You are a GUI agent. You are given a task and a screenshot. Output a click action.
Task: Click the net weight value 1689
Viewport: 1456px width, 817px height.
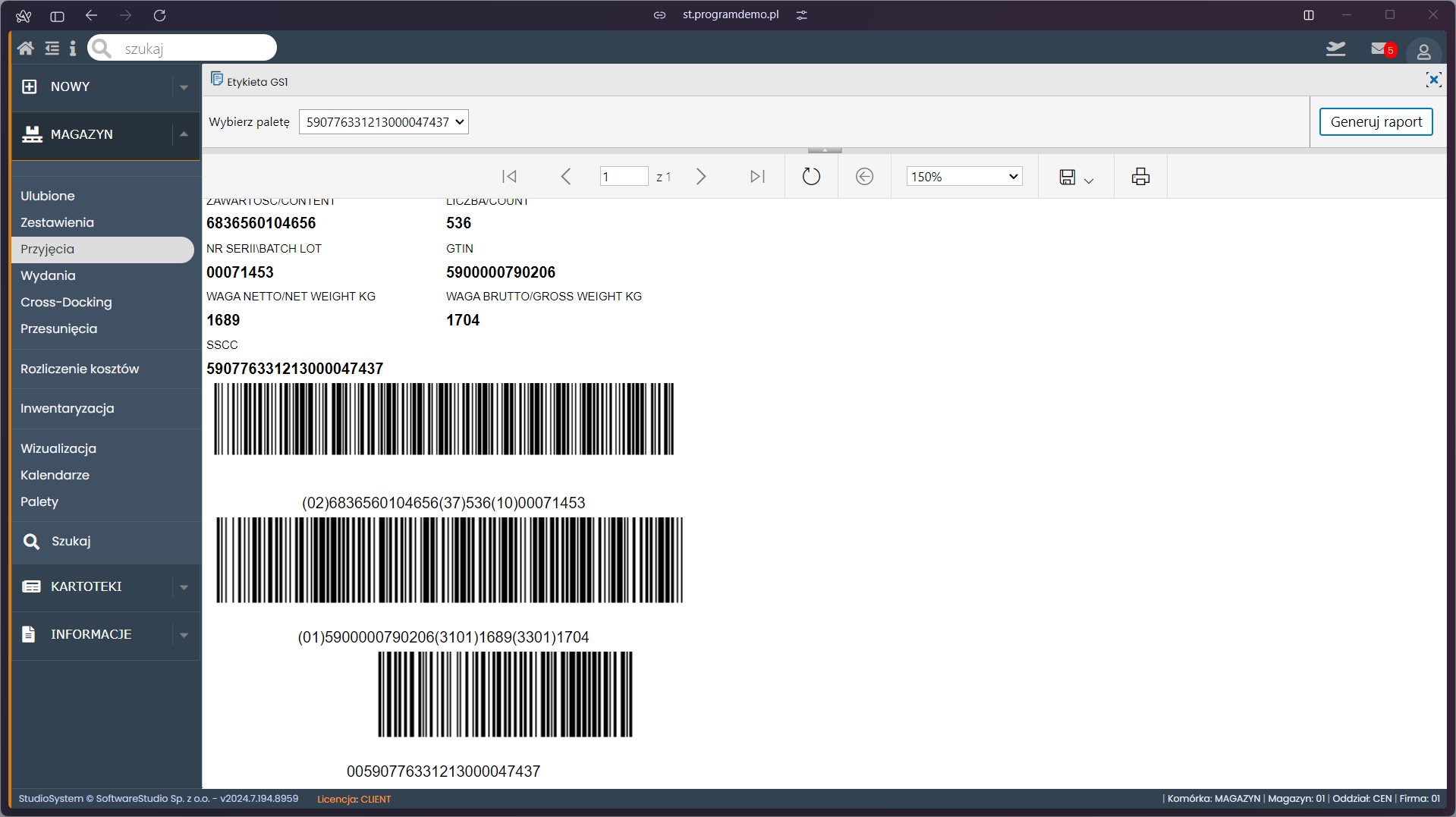coord(223,320)
